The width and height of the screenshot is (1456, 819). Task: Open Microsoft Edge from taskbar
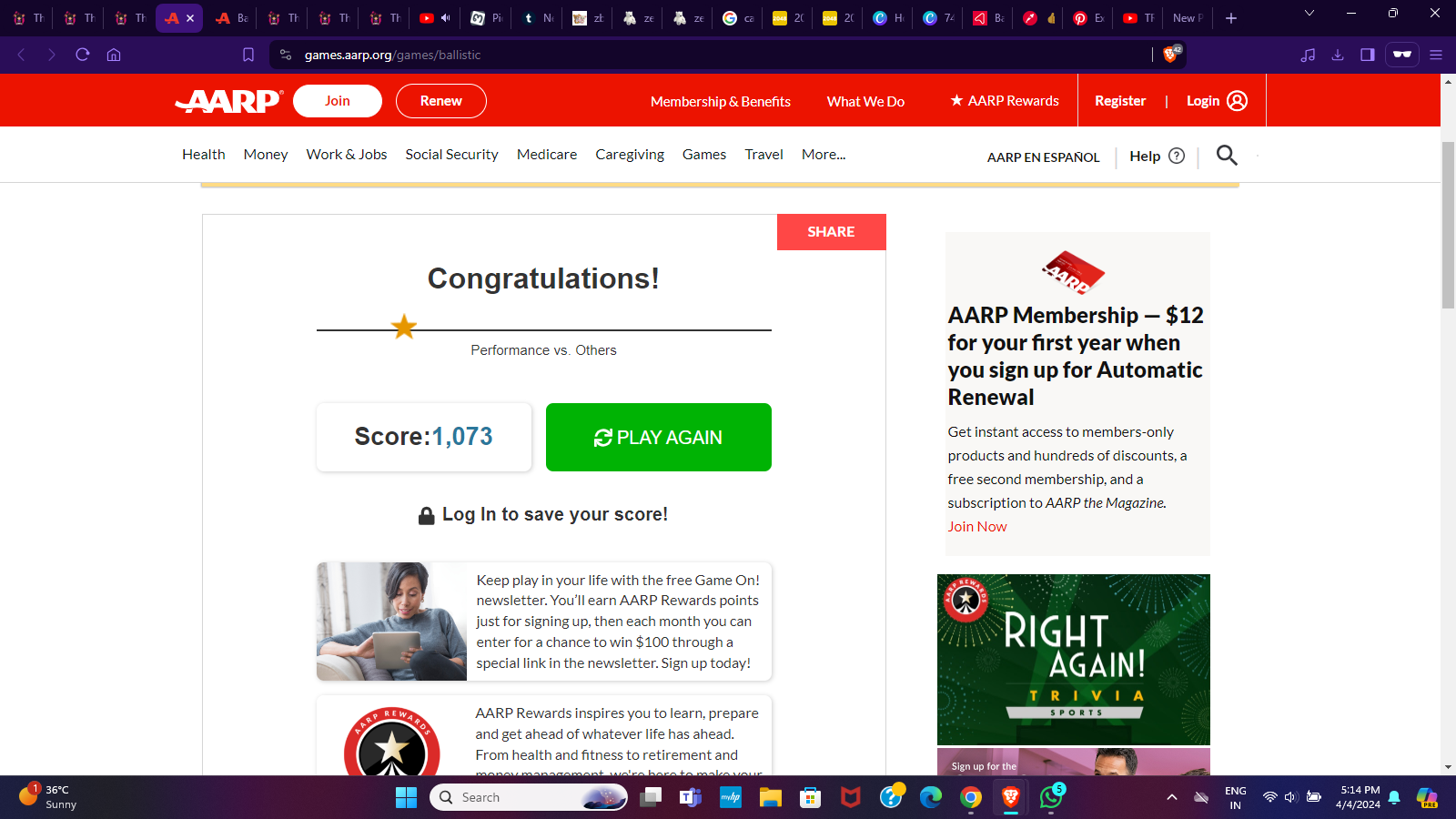931,798
